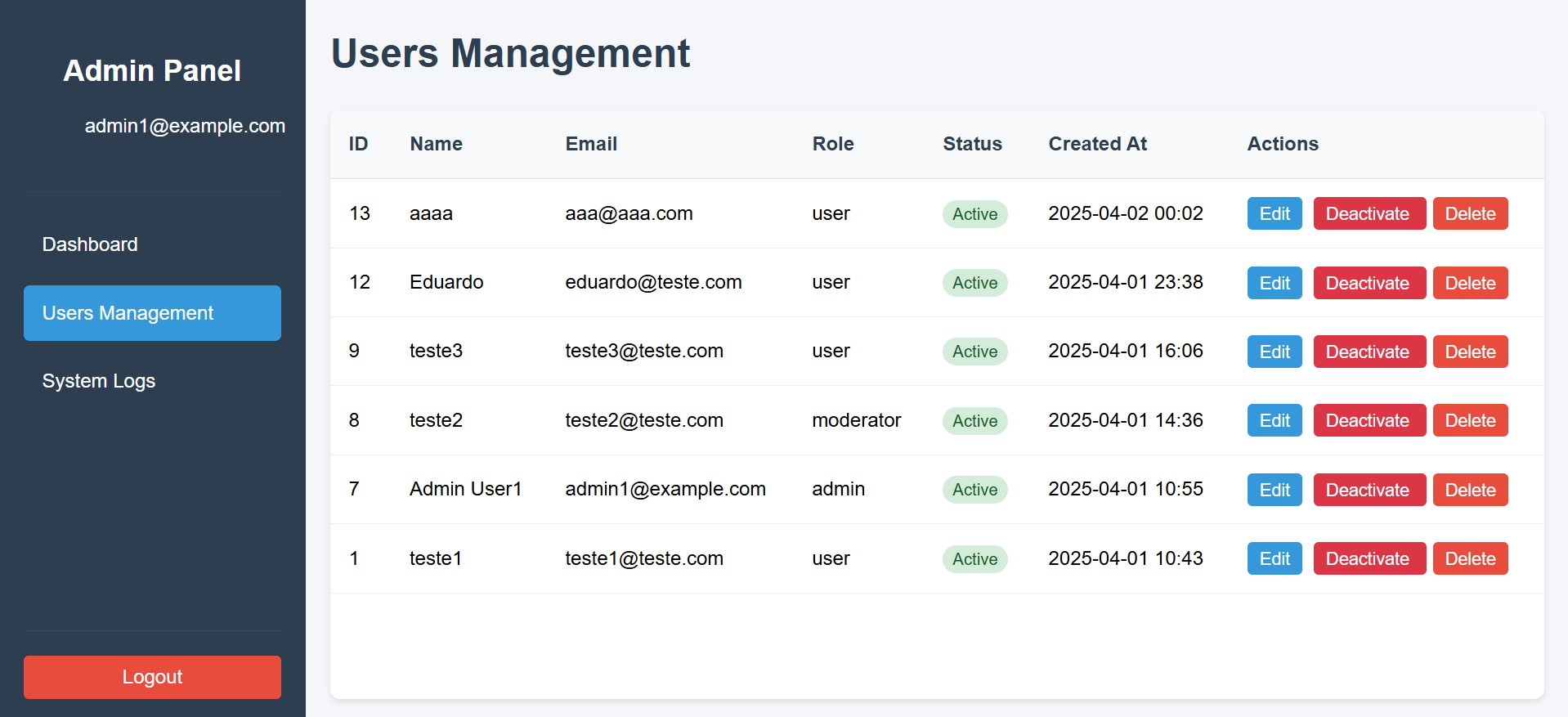Screen dimensions: 1568x717
Task: Edit Eduardo's account
Action: [1274, 283]
